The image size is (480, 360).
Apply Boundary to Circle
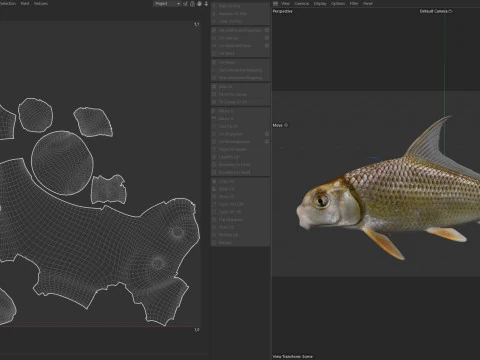[240, 165]
